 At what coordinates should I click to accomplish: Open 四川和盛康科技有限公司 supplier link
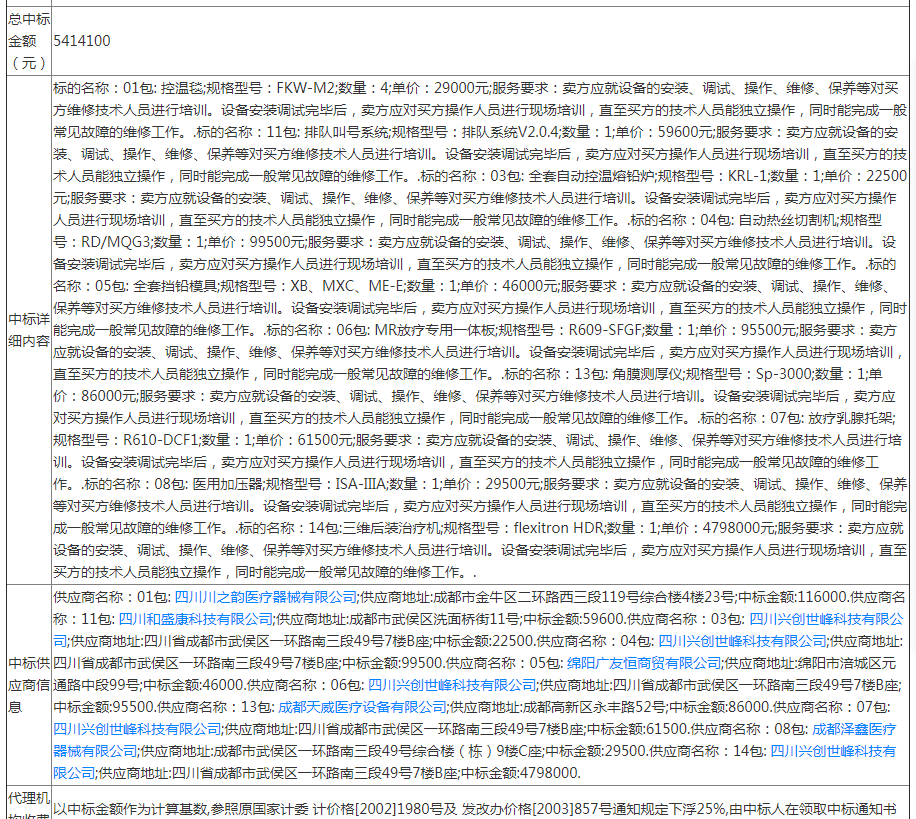pos(196,619)
